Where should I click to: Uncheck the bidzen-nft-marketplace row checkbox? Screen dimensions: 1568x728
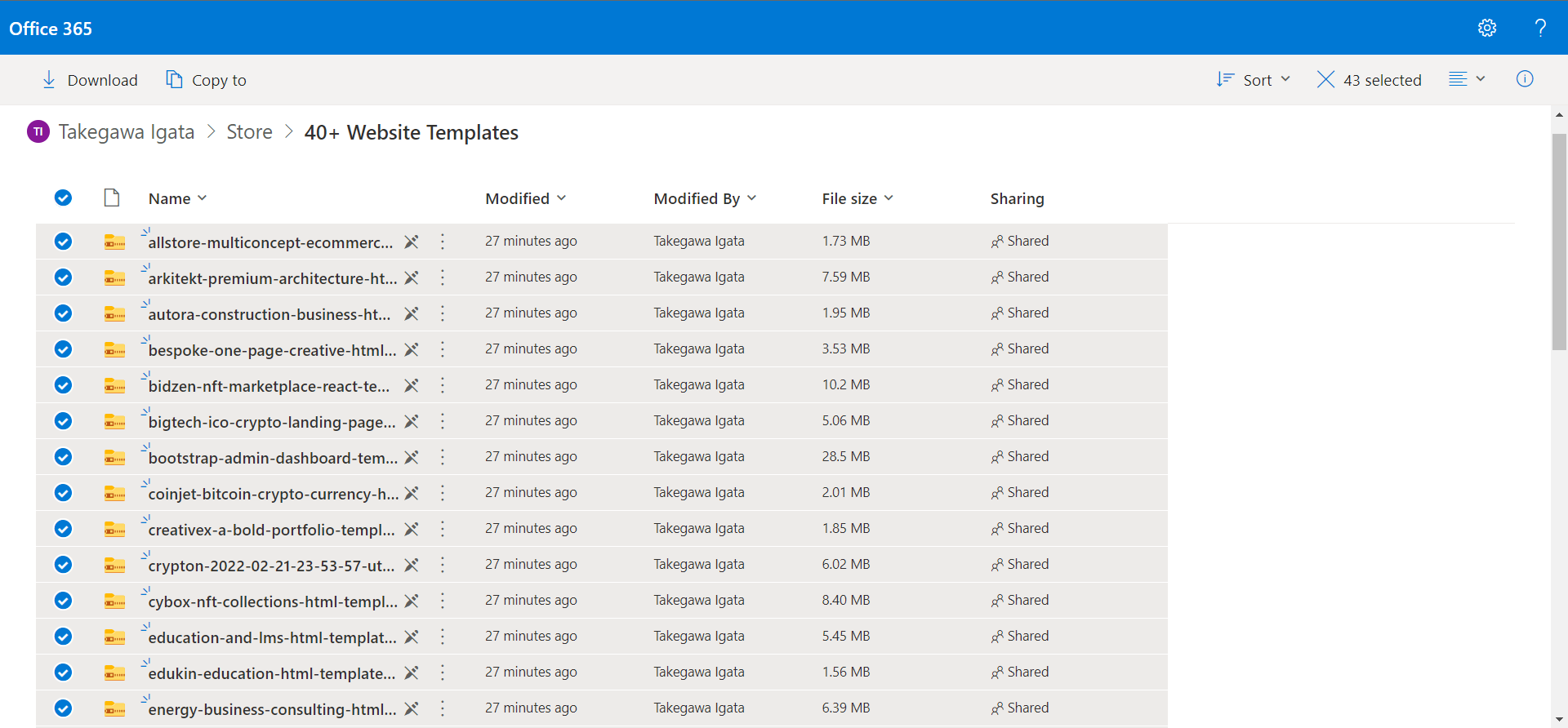click(x=63, y=385)
